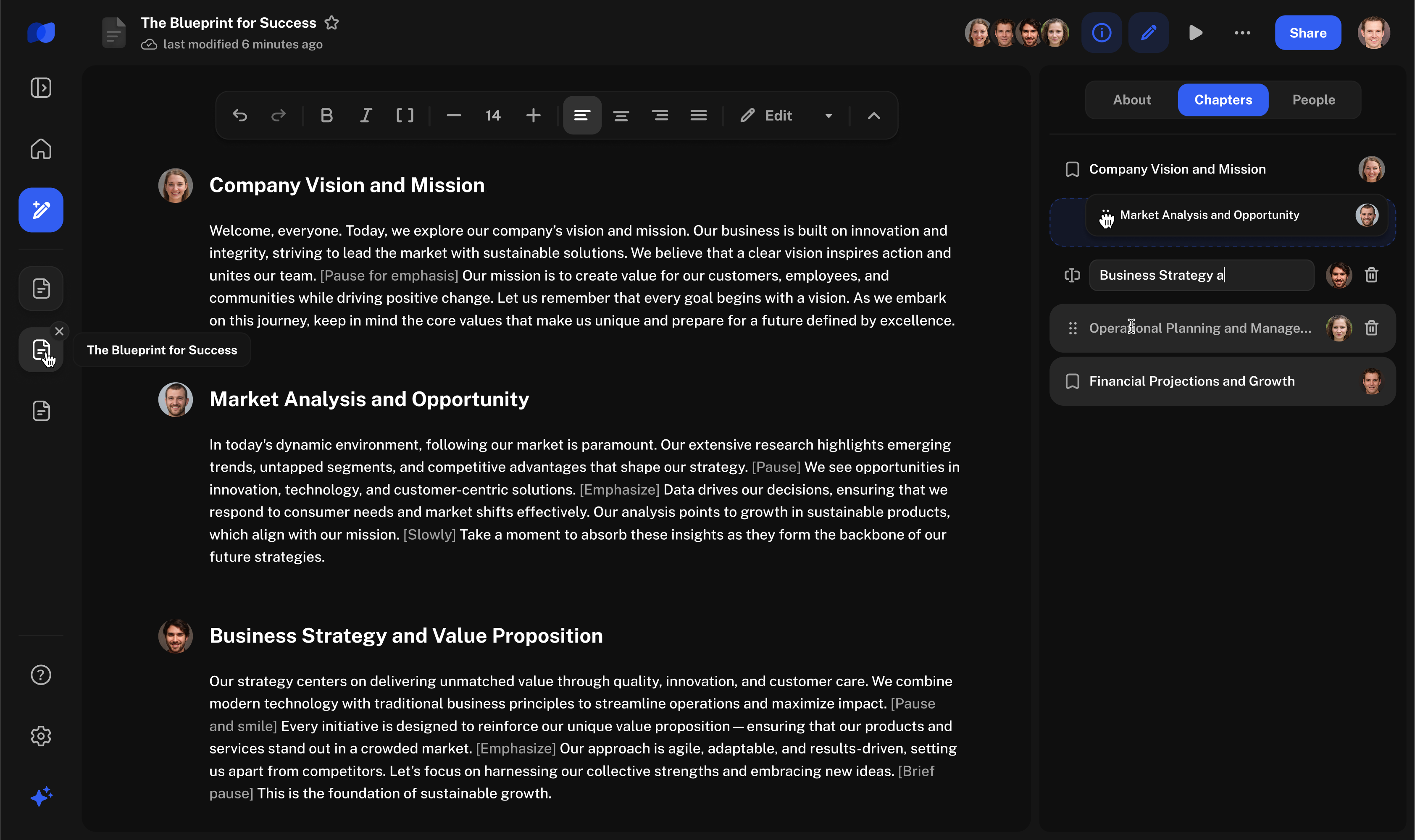Image resolution: width=1415 pixels, height=840 pixels.
Task: Toggle the sidebar panel expand icon
Action: coord(41,88)
